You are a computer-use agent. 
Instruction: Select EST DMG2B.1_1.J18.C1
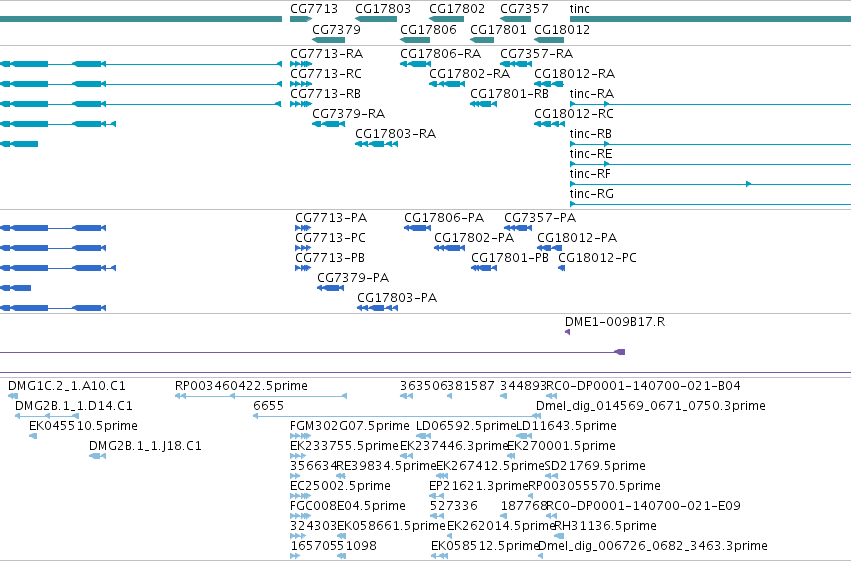pyautogui.click(x=145, y=447)
